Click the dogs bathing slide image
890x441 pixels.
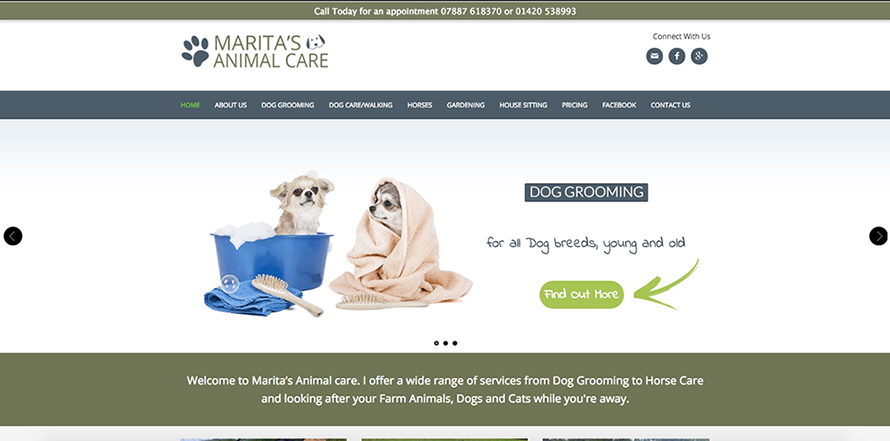[338, 246]
